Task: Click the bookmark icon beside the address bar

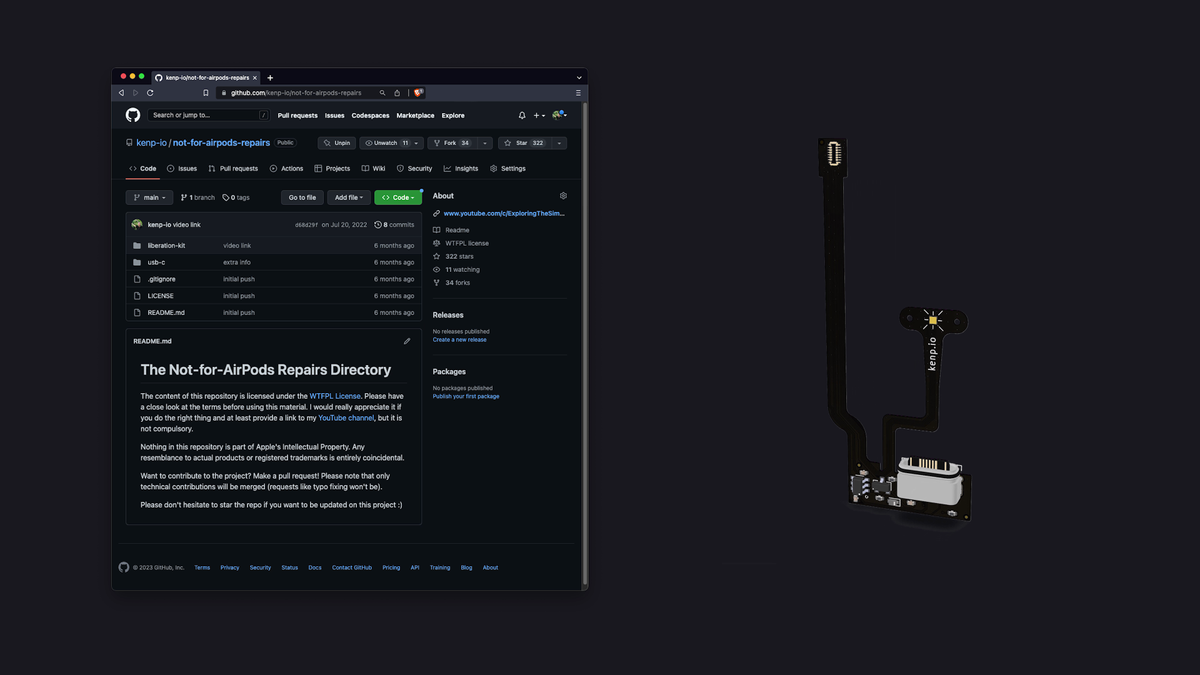Action: point(206,93)
